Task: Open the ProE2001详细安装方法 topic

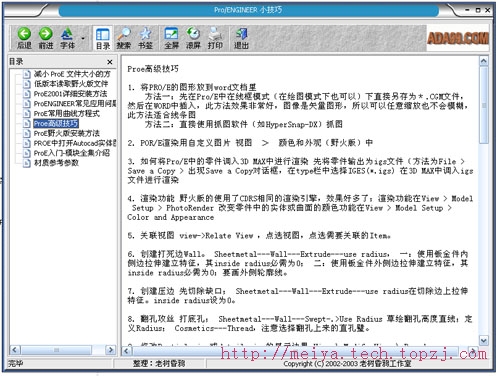Action: (70, 94)
